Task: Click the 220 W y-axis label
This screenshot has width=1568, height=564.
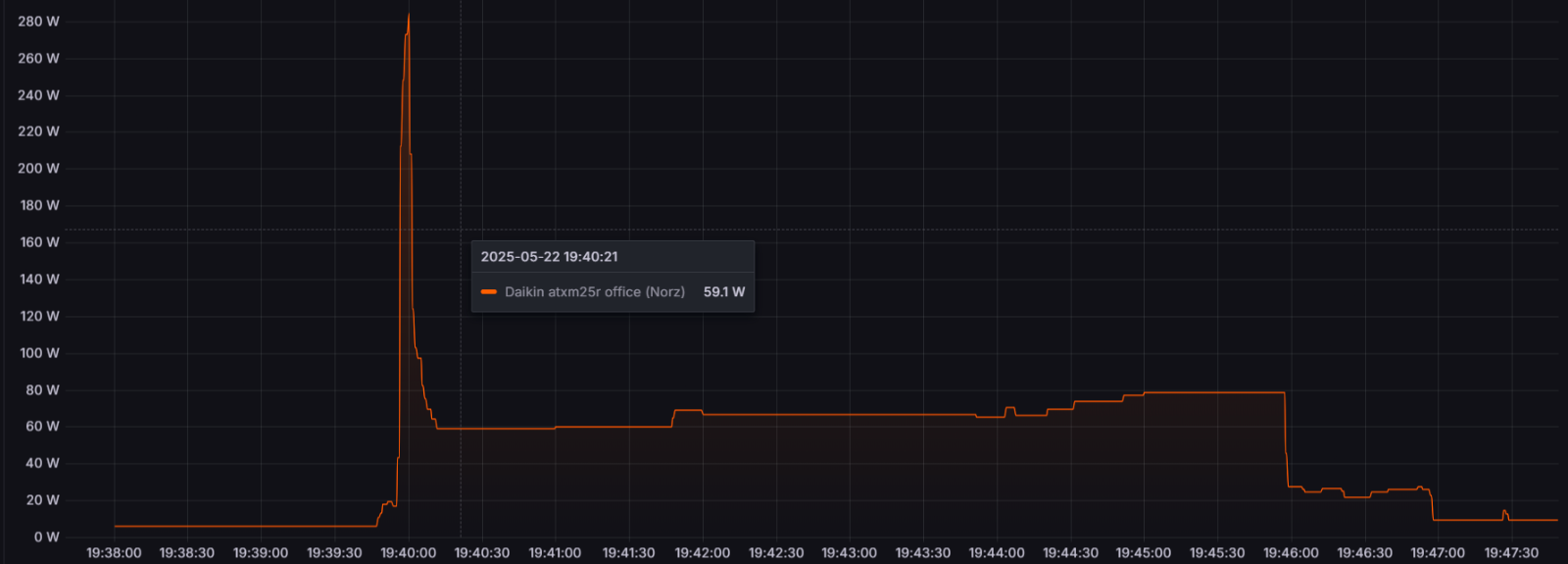Action: 38,131
